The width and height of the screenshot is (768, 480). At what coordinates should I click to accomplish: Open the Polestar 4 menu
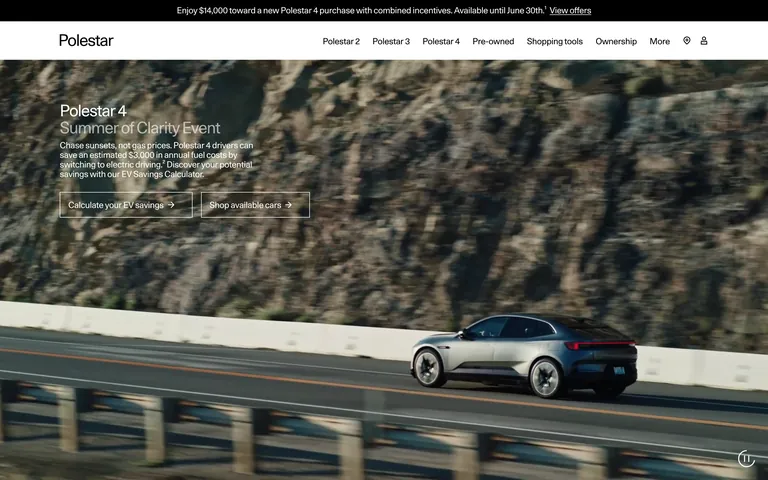click(x=441, y=41)
